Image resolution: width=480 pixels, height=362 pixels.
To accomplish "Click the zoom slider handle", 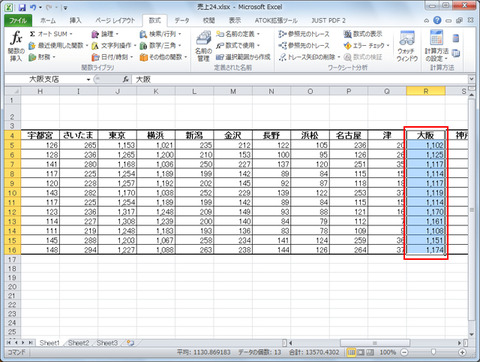I will tap(433, 352).
